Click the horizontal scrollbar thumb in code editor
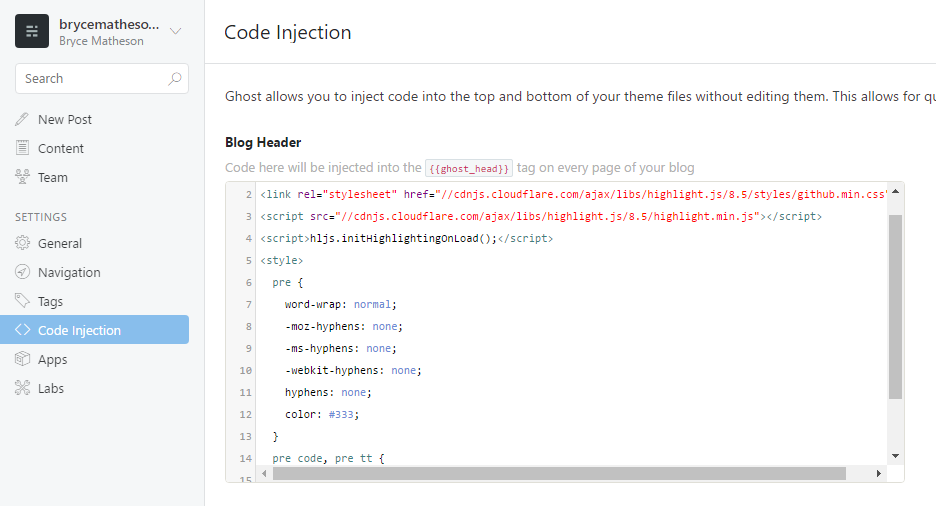 pos(558,473)
